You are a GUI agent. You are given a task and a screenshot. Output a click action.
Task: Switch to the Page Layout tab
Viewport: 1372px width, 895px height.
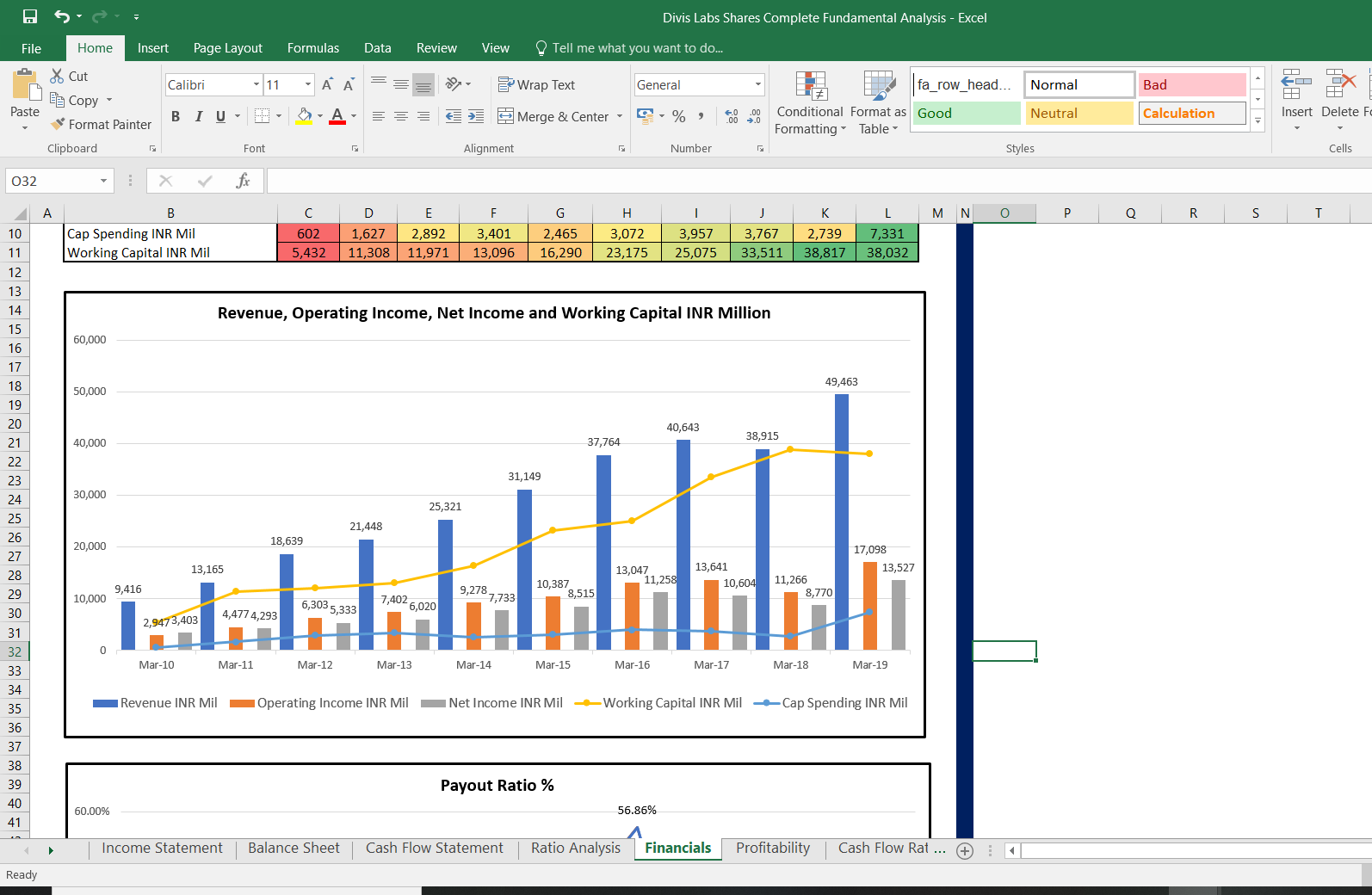pos(228,48)
